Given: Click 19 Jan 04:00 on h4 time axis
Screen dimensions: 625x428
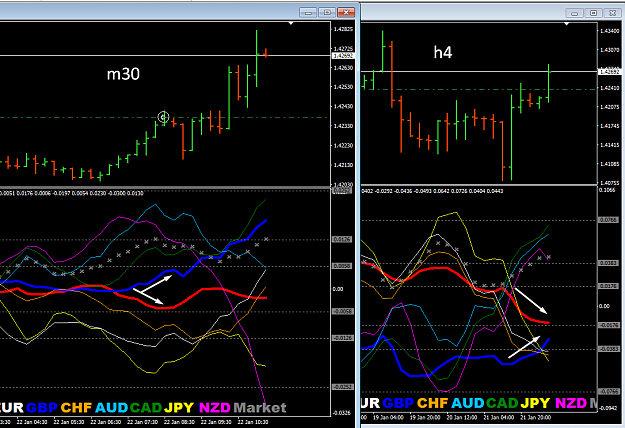Looking at the screenshot, I should tap(388, 417).
